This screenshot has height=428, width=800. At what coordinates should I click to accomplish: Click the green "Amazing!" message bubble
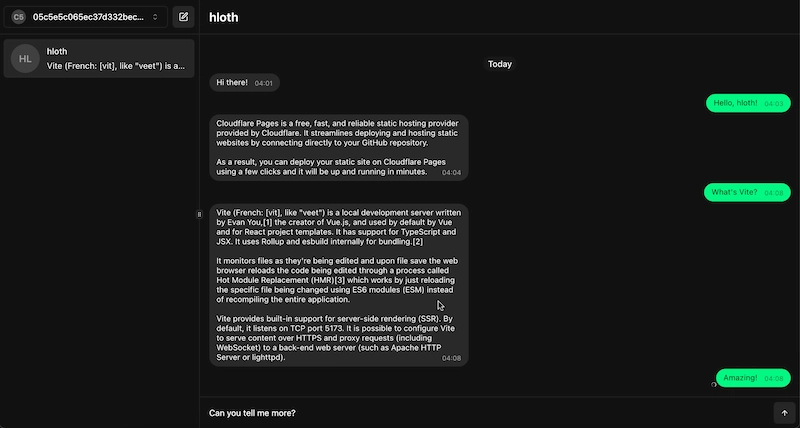click(753, 378)
